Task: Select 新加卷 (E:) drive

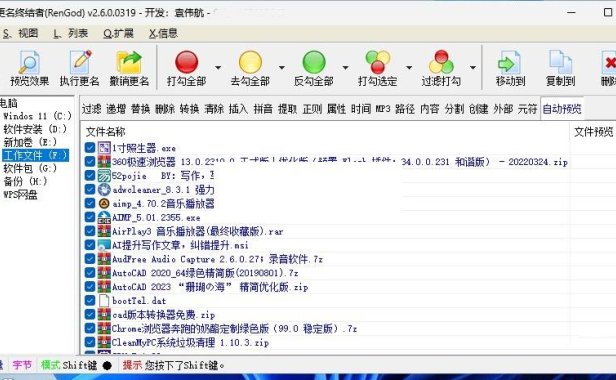Action: tap(30, 142)
